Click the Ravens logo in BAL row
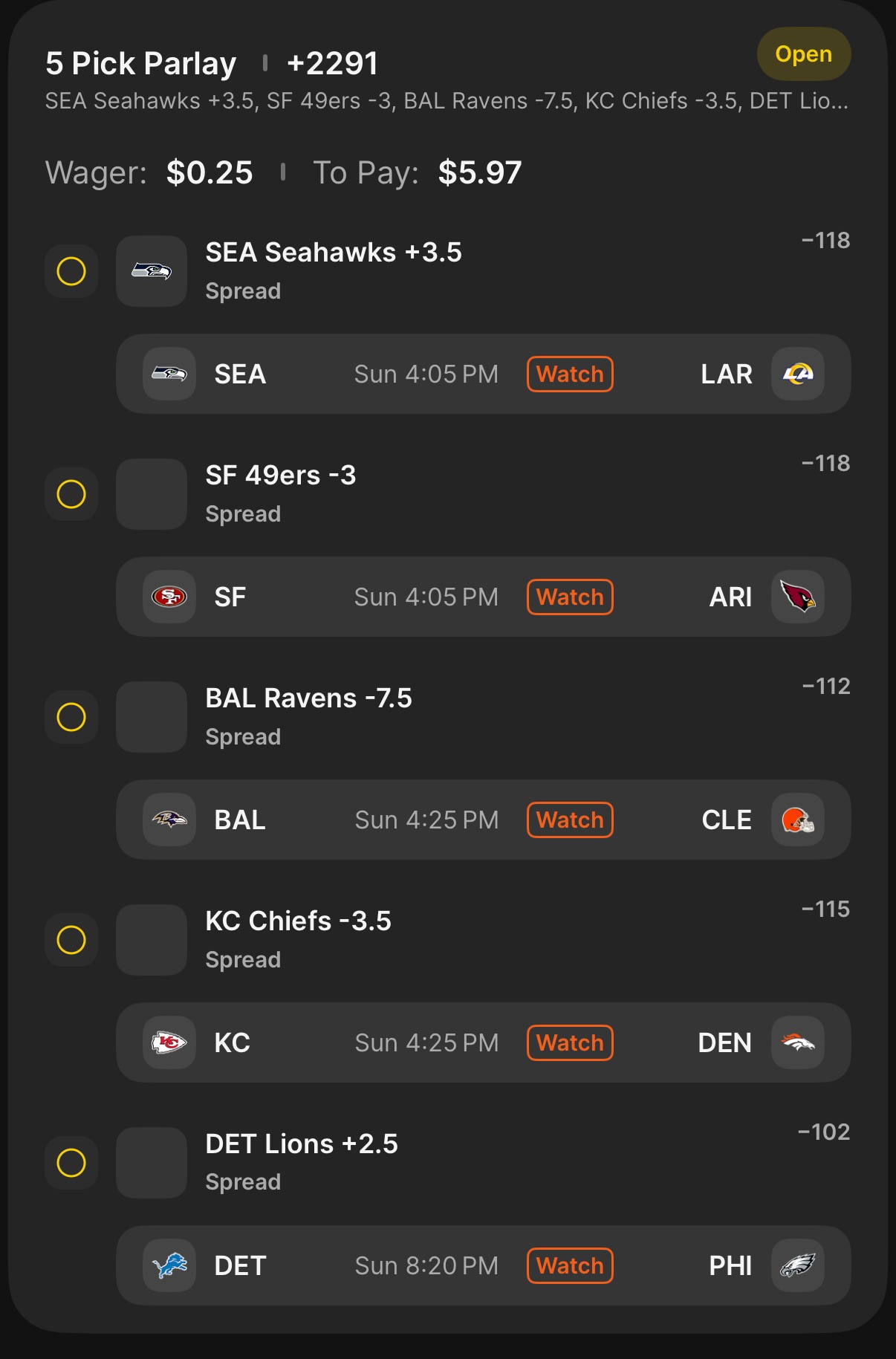Screen dimensions: 896x1359 point(169,820)
